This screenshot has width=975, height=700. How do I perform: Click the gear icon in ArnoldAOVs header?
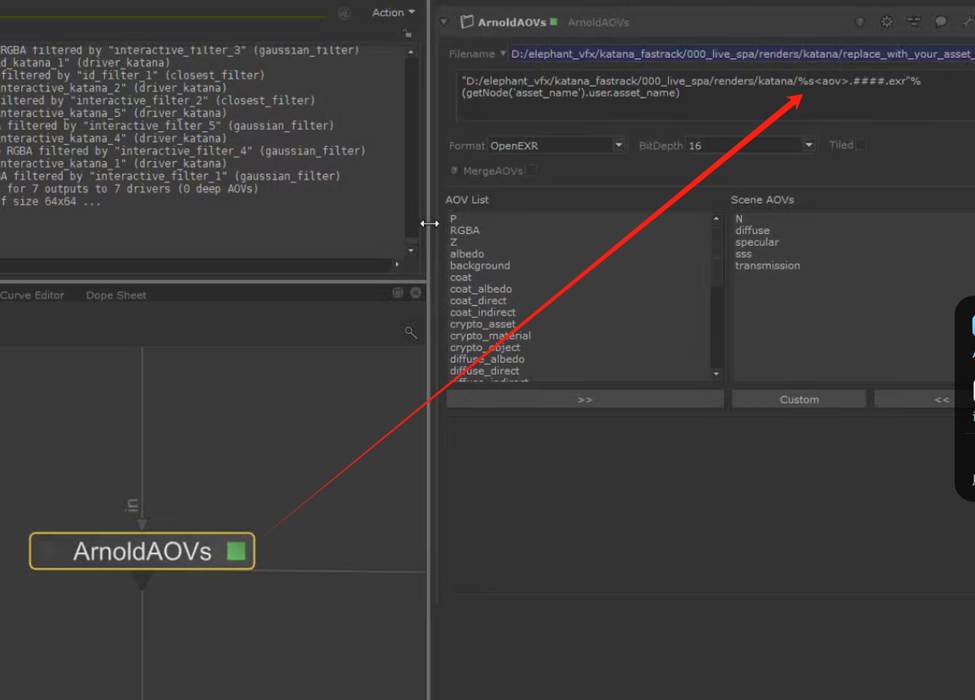pyautogui.click(x=886, y=22)
